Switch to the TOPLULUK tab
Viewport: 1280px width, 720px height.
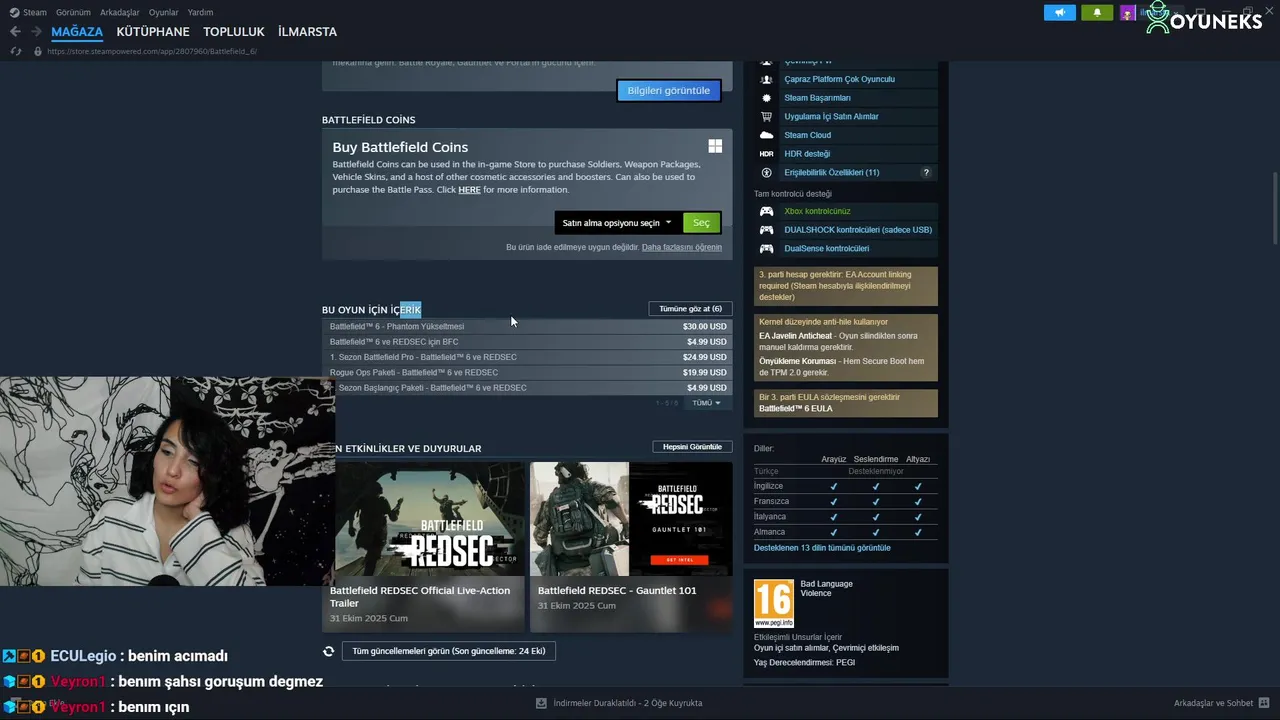click(234, 32)
